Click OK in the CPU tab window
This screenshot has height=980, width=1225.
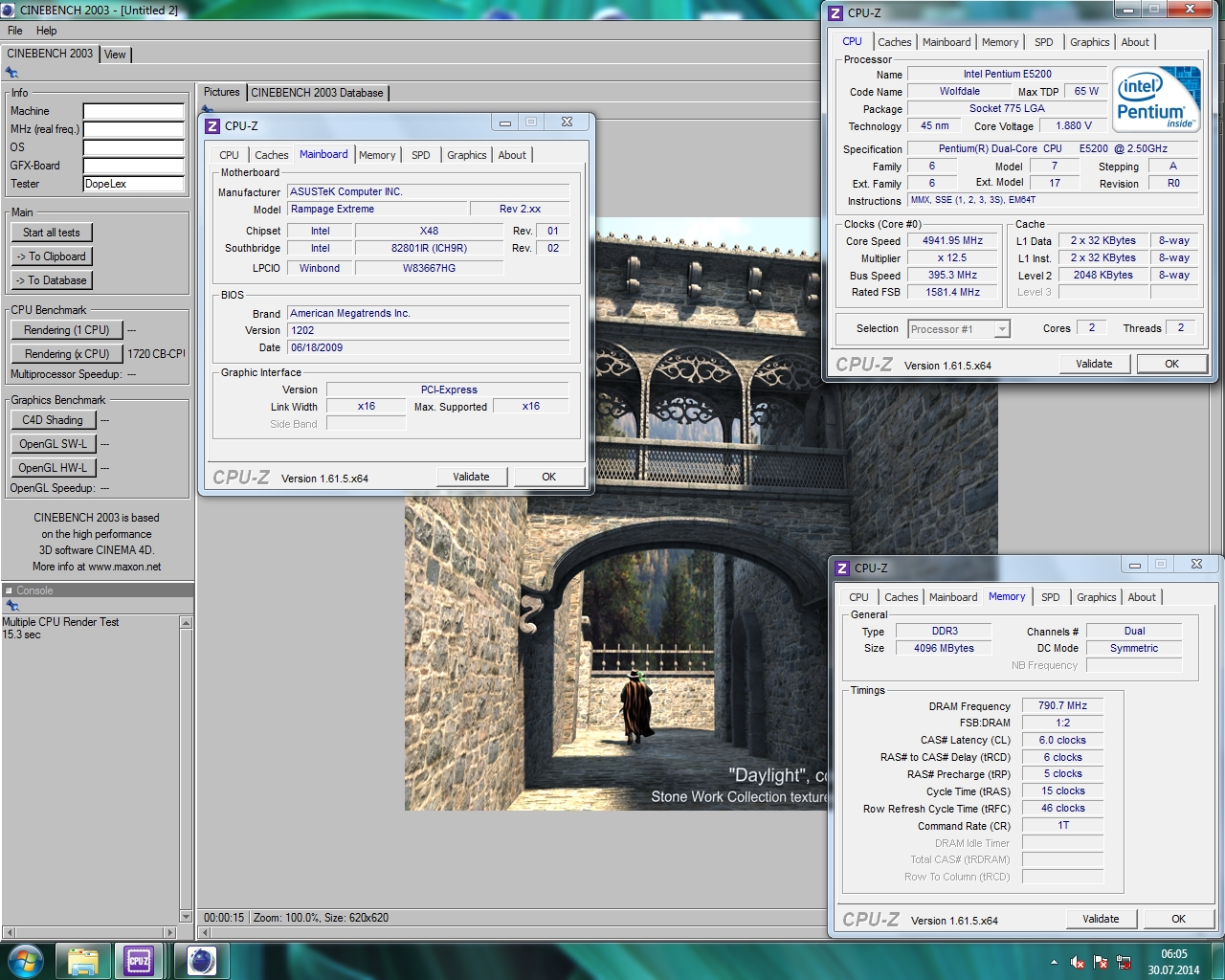click(x=1171, y=364)
